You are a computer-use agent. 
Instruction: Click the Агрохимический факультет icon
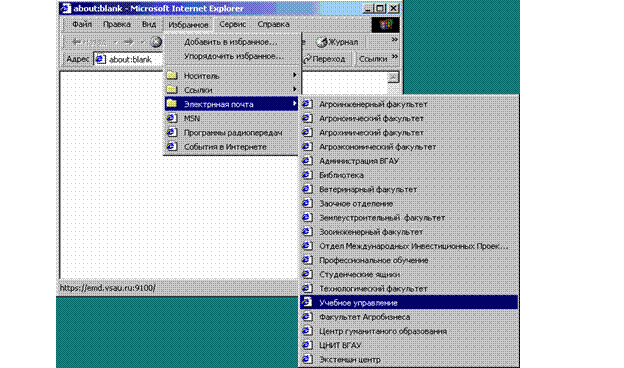[307, 132]
